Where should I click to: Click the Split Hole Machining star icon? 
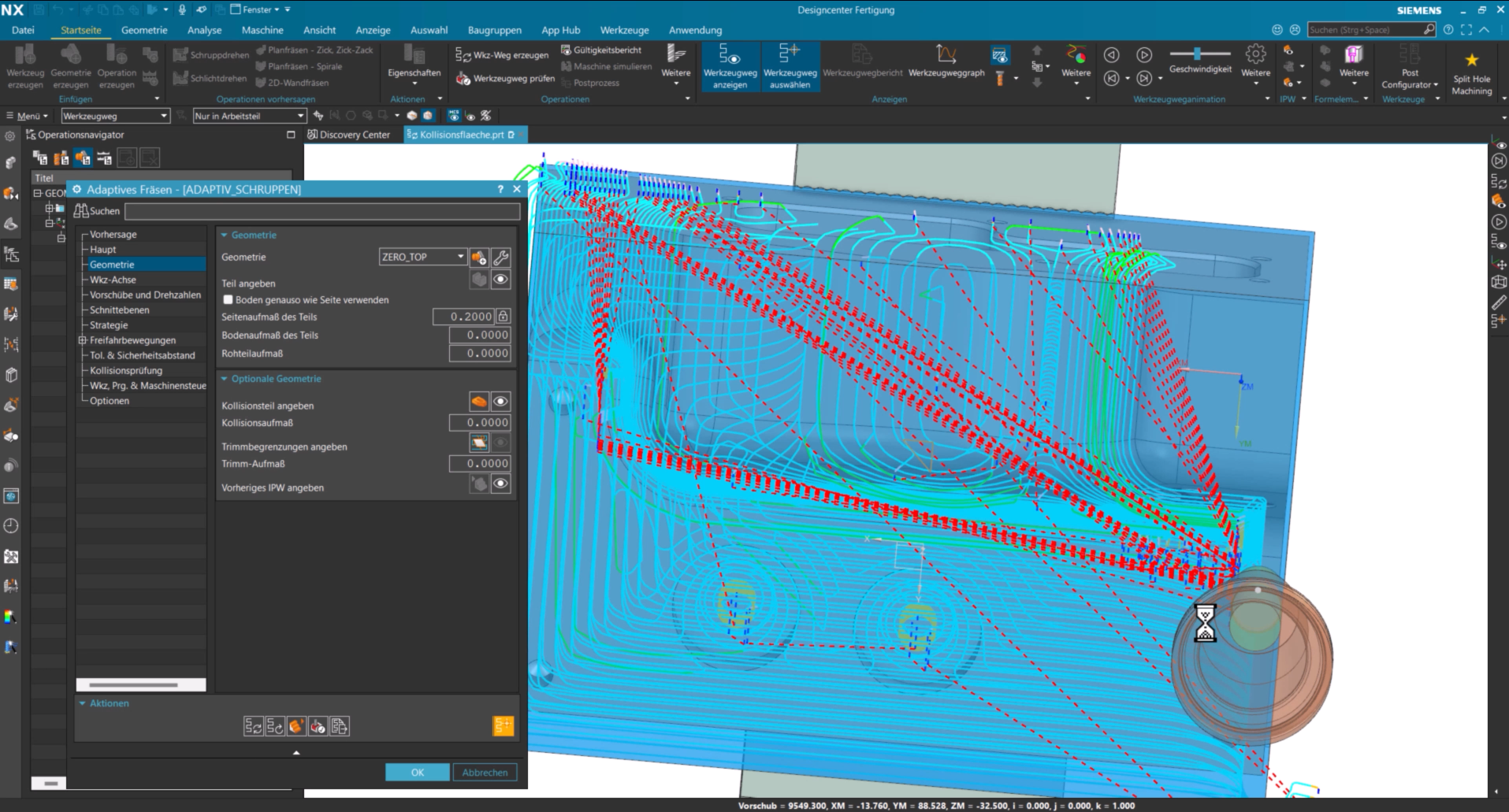pyautogui.click(x=1471, y=60)
